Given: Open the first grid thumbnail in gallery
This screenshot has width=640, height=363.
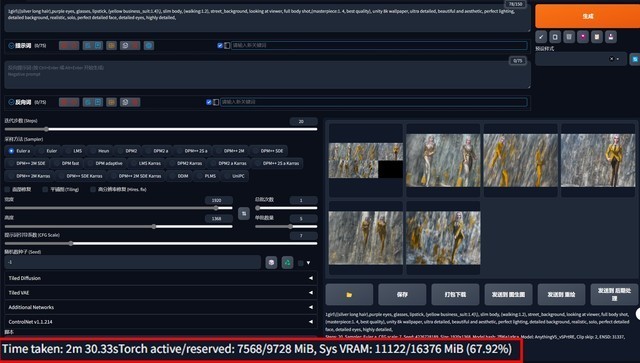Looking at the screenshot, I should tap(366, 160).
